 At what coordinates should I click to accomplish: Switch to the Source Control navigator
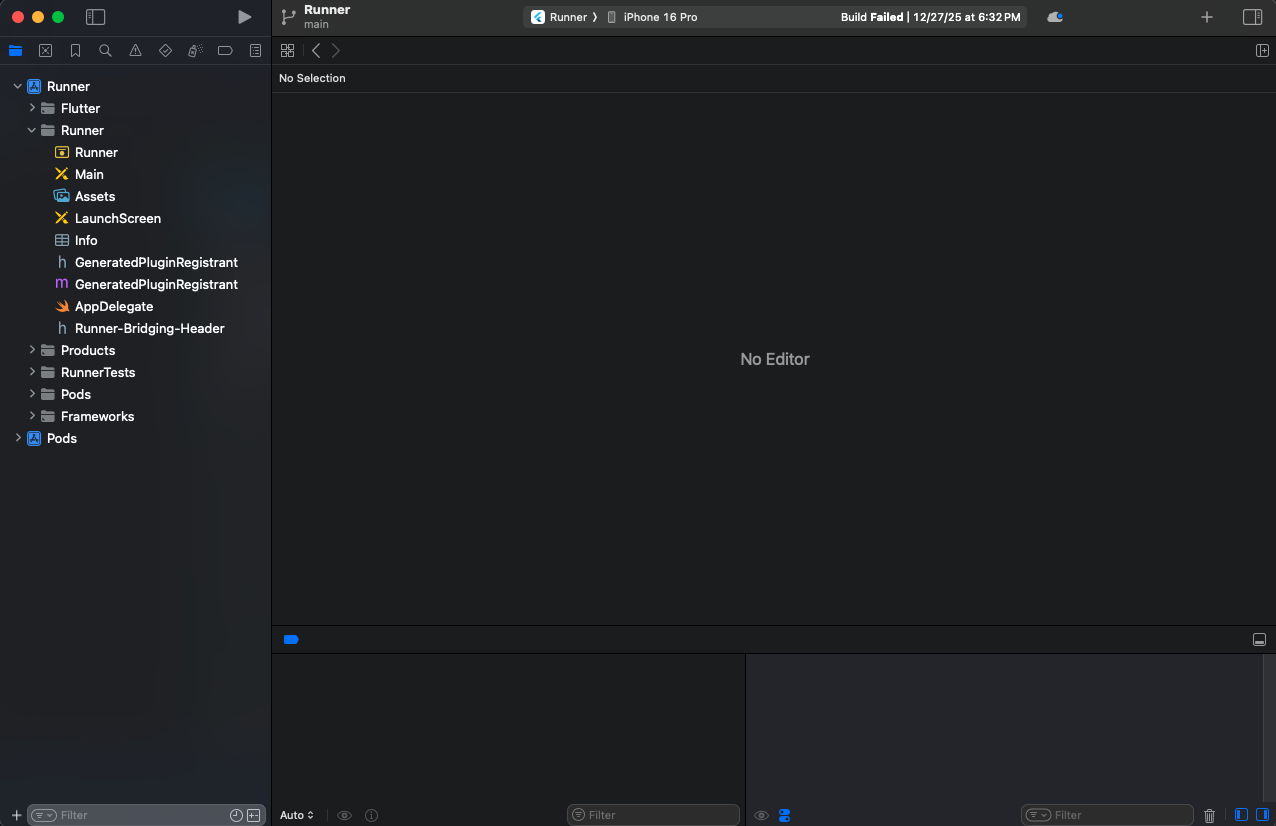pos(45,50)
